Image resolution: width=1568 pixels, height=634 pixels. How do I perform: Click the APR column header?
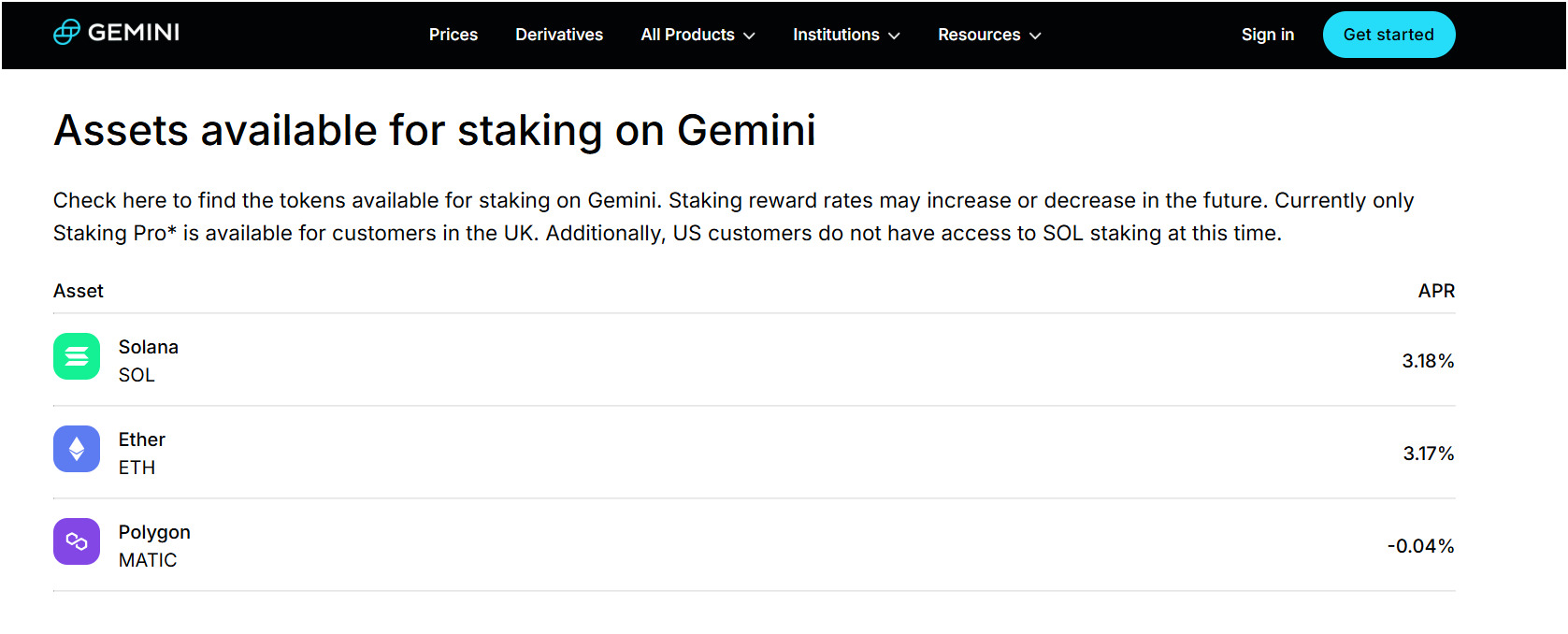[1436, 291]
